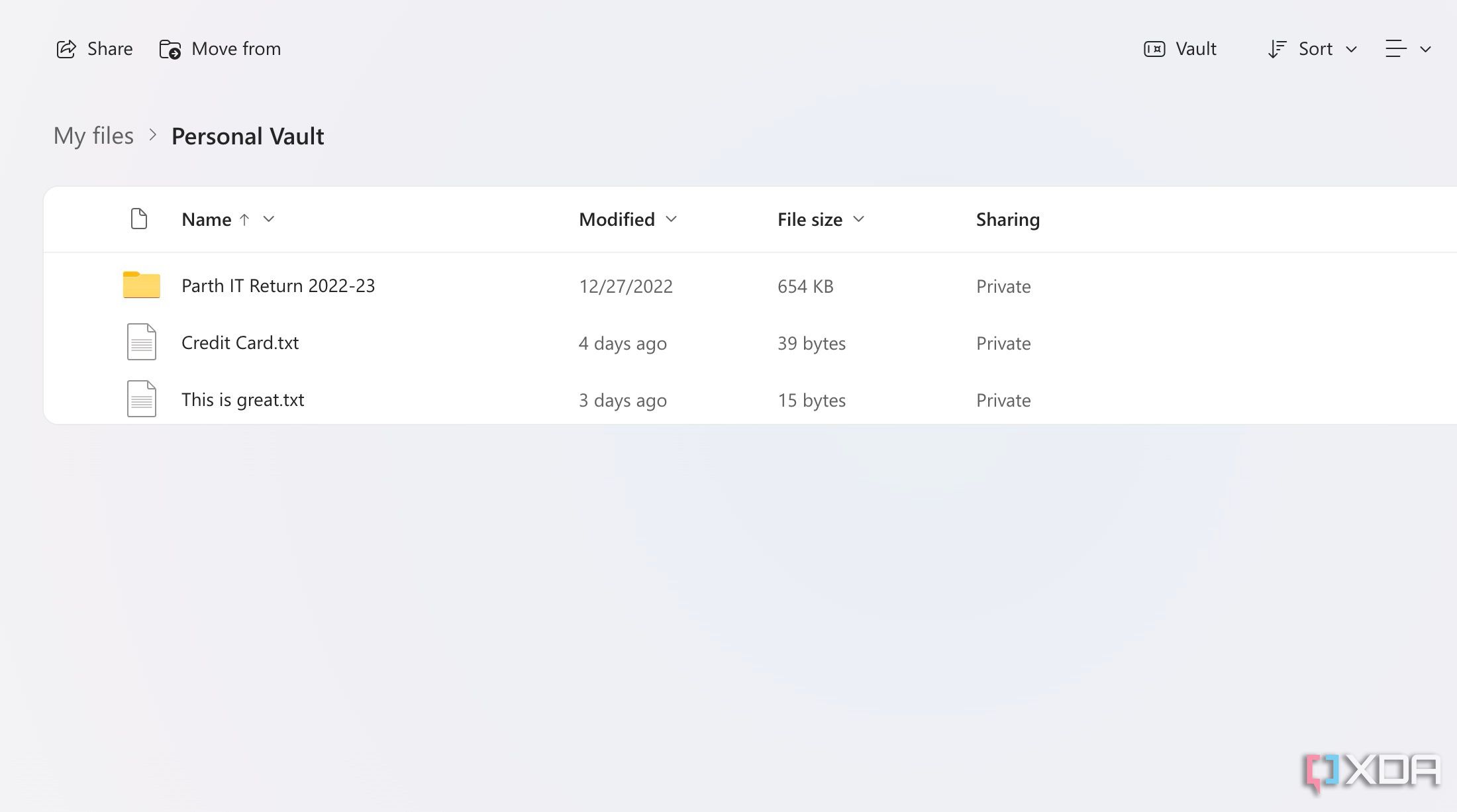
Task: Expand the Sort dropdown menu
Action: point(1311,48)
